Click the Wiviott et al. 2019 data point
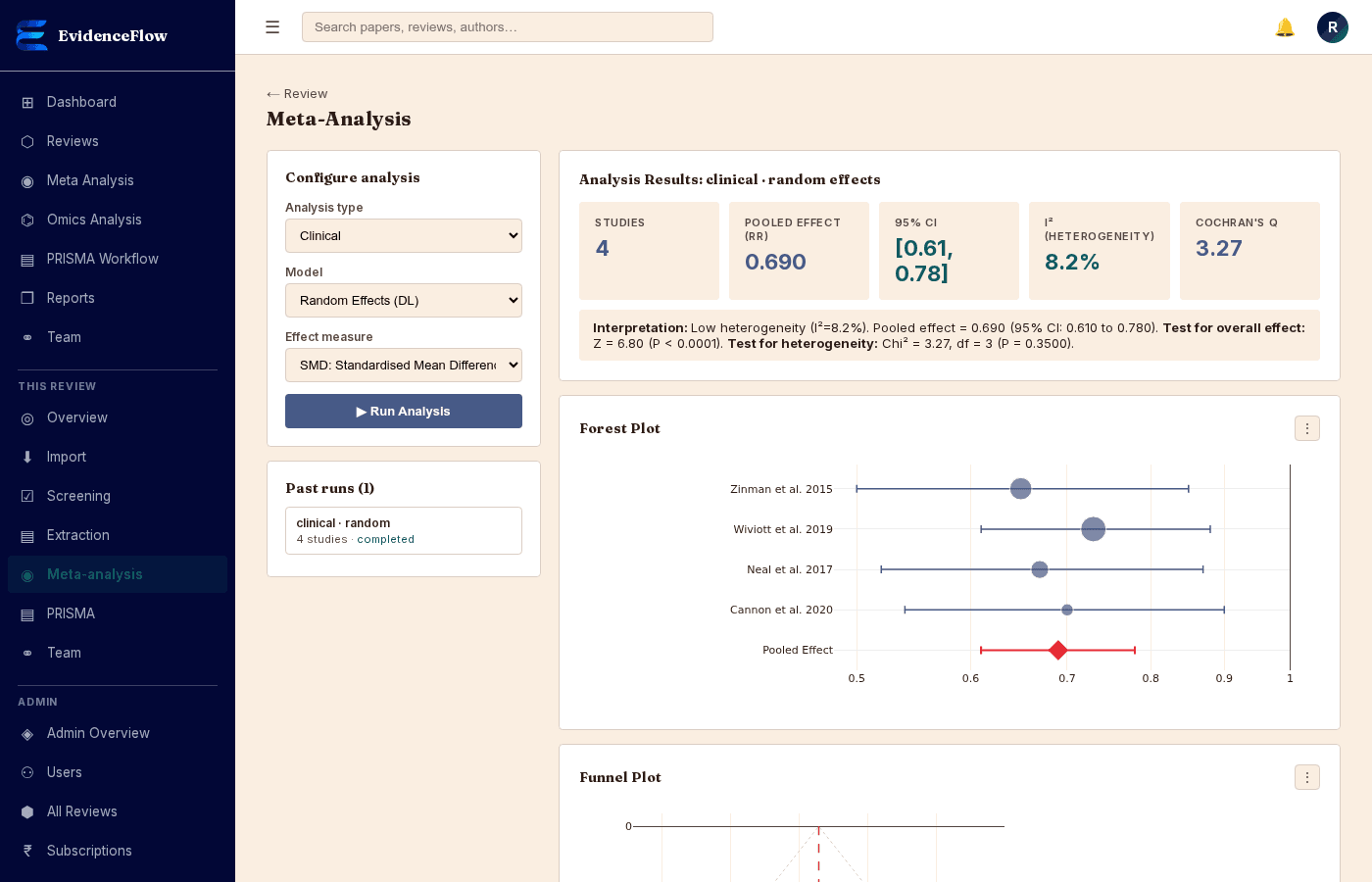This screenshot has height=882, width=1372. pyautogui.click(x=1094, y=529)
